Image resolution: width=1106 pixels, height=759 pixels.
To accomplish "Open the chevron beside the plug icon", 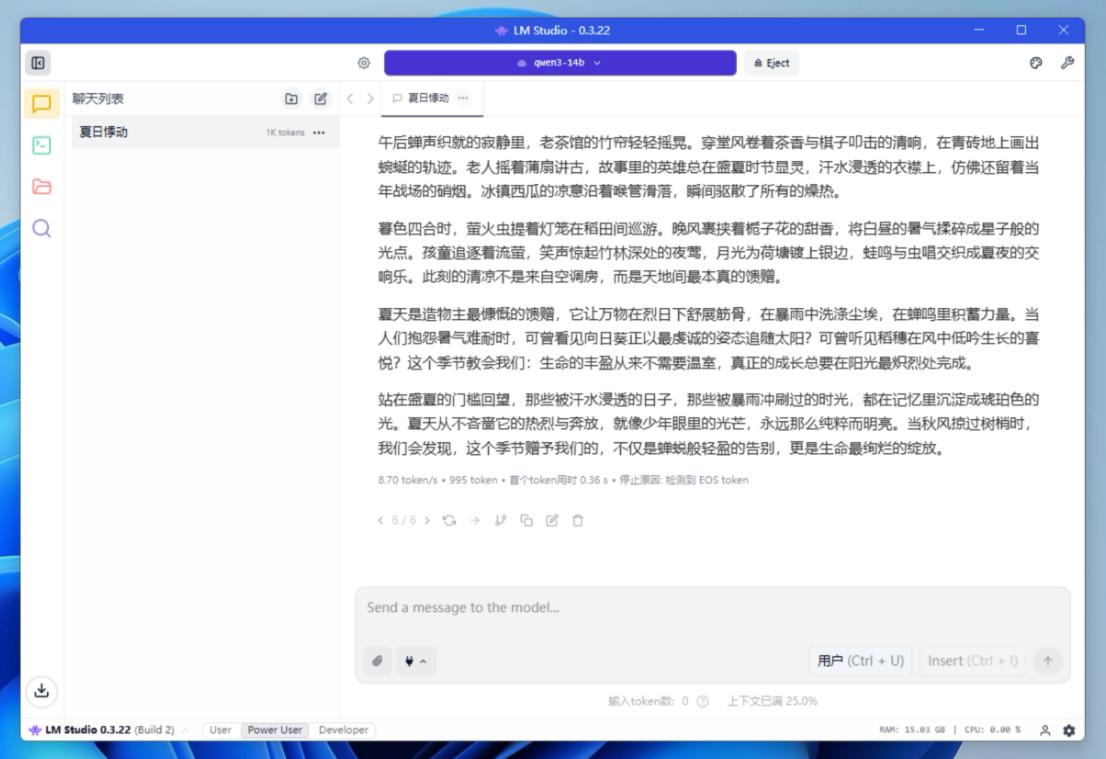I will click(x=424, y=661).
